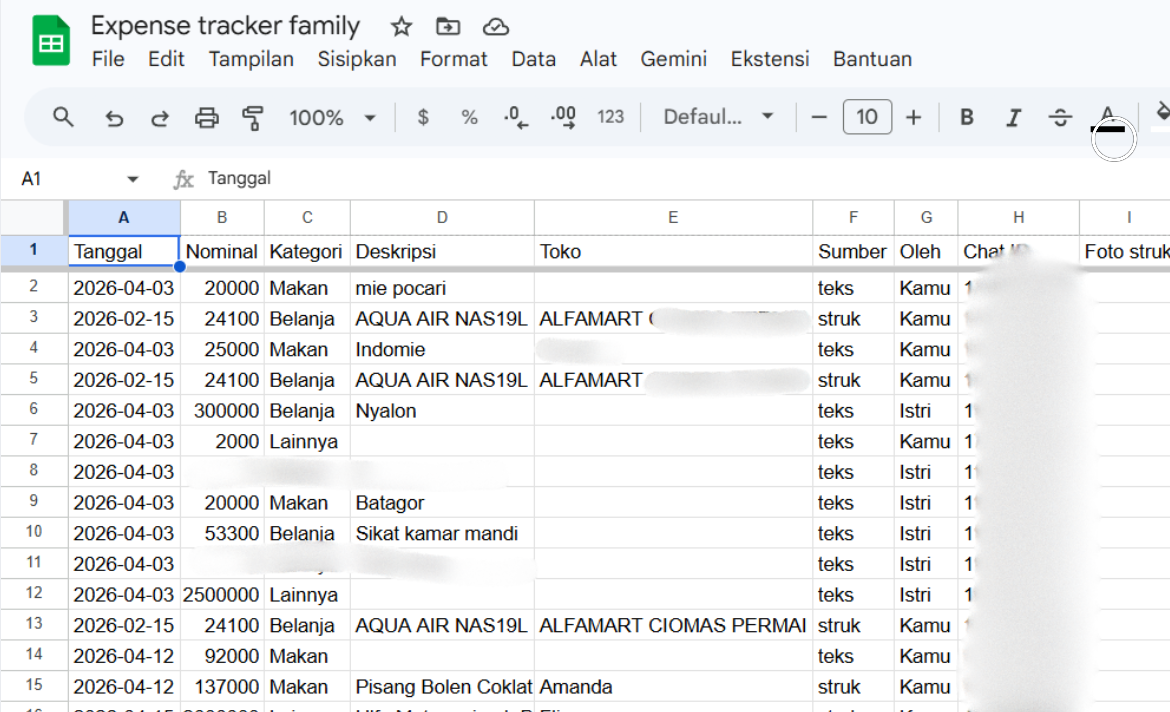Click the select-all corner box
The image size is (1170, 712).
coord(33,217)
